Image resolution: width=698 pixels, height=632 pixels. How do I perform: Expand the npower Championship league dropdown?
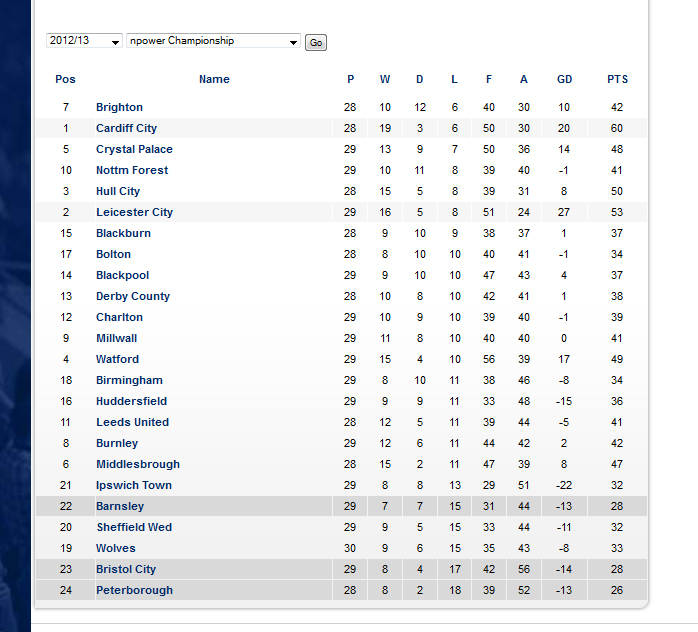[213, 41]
